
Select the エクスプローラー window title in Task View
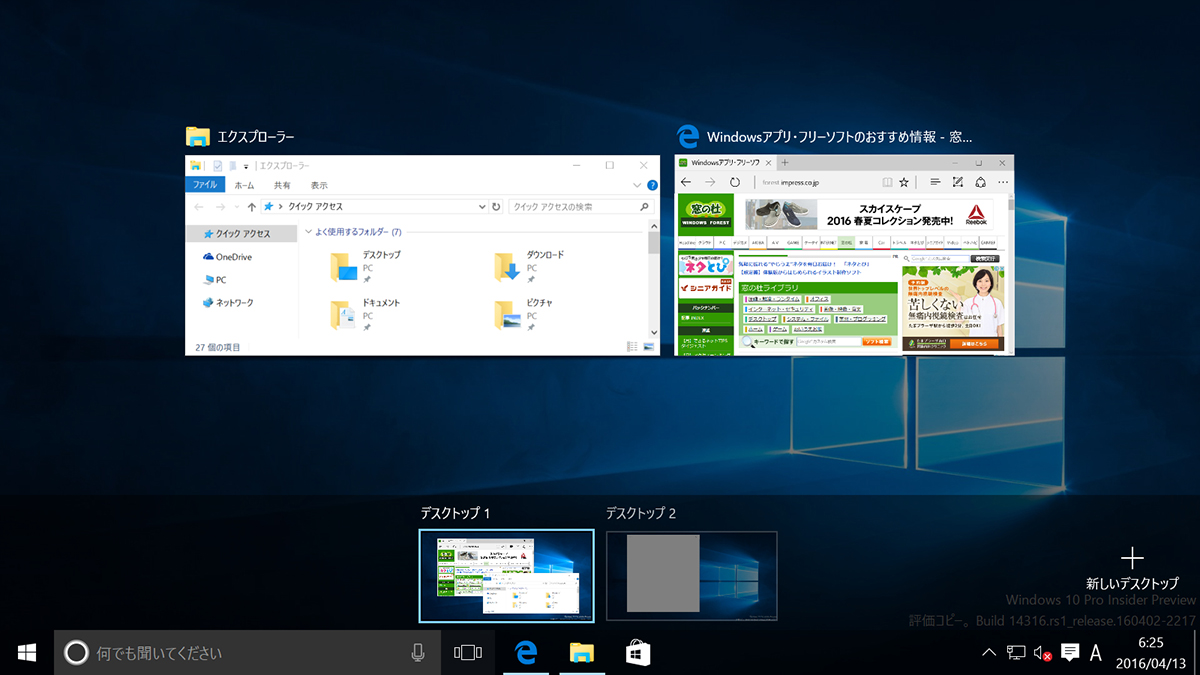tap(256, 137)
